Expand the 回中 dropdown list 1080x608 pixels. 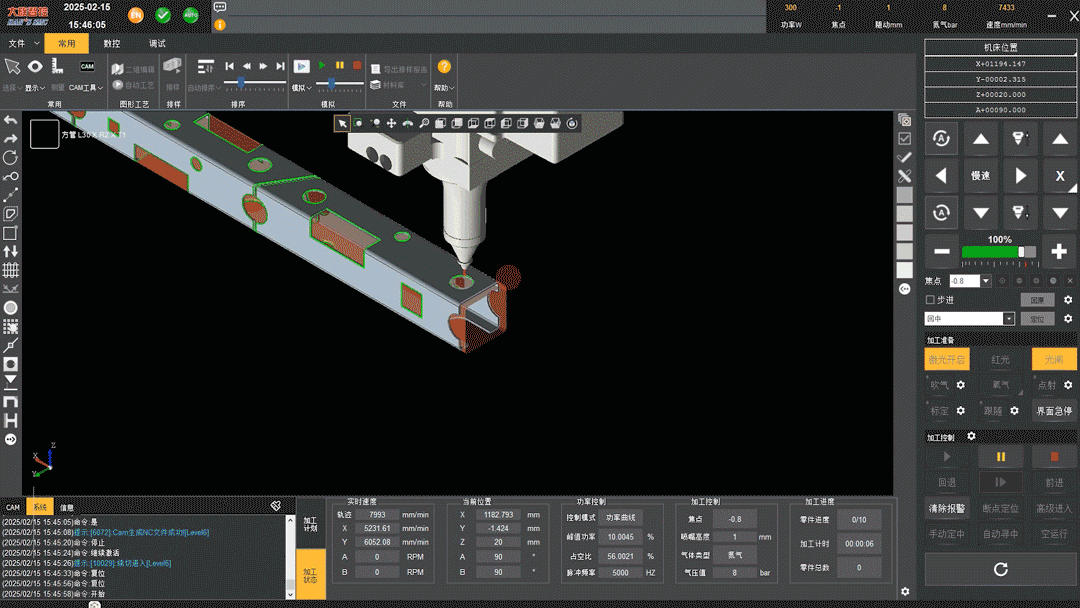(x=1008, y=319)
